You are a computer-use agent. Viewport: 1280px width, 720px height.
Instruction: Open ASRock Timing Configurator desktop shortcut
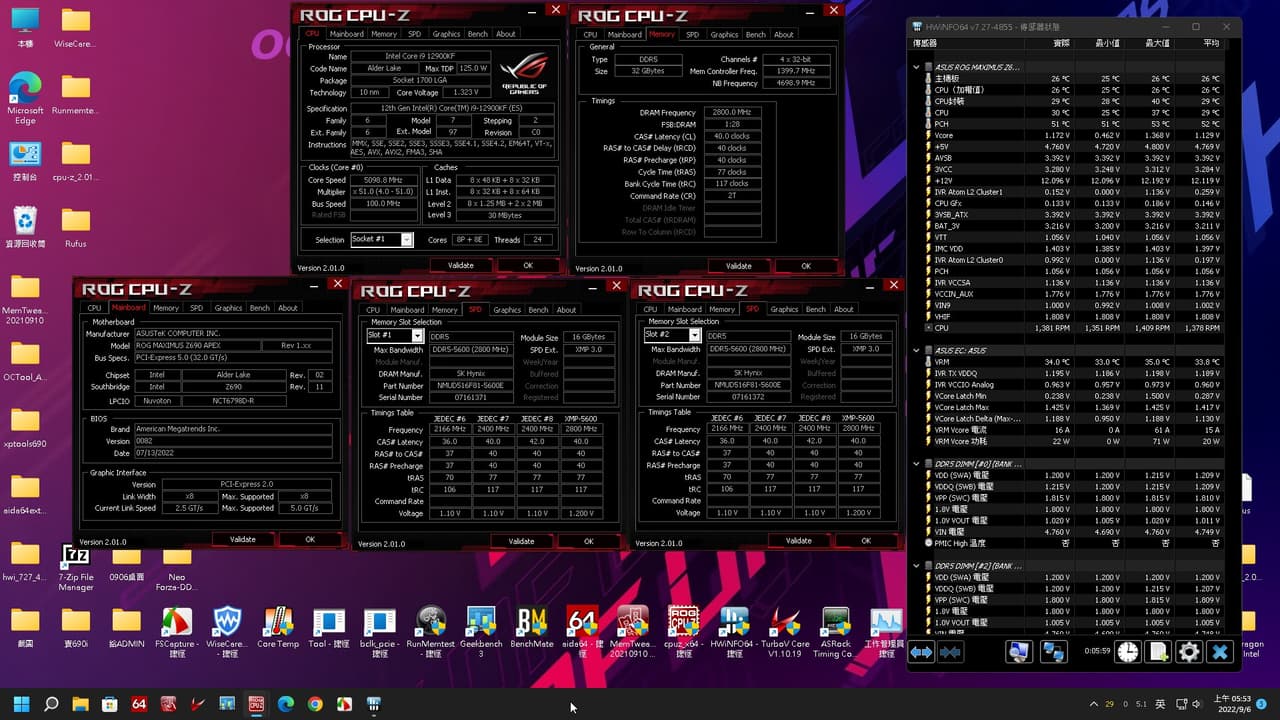pos(836,630)
